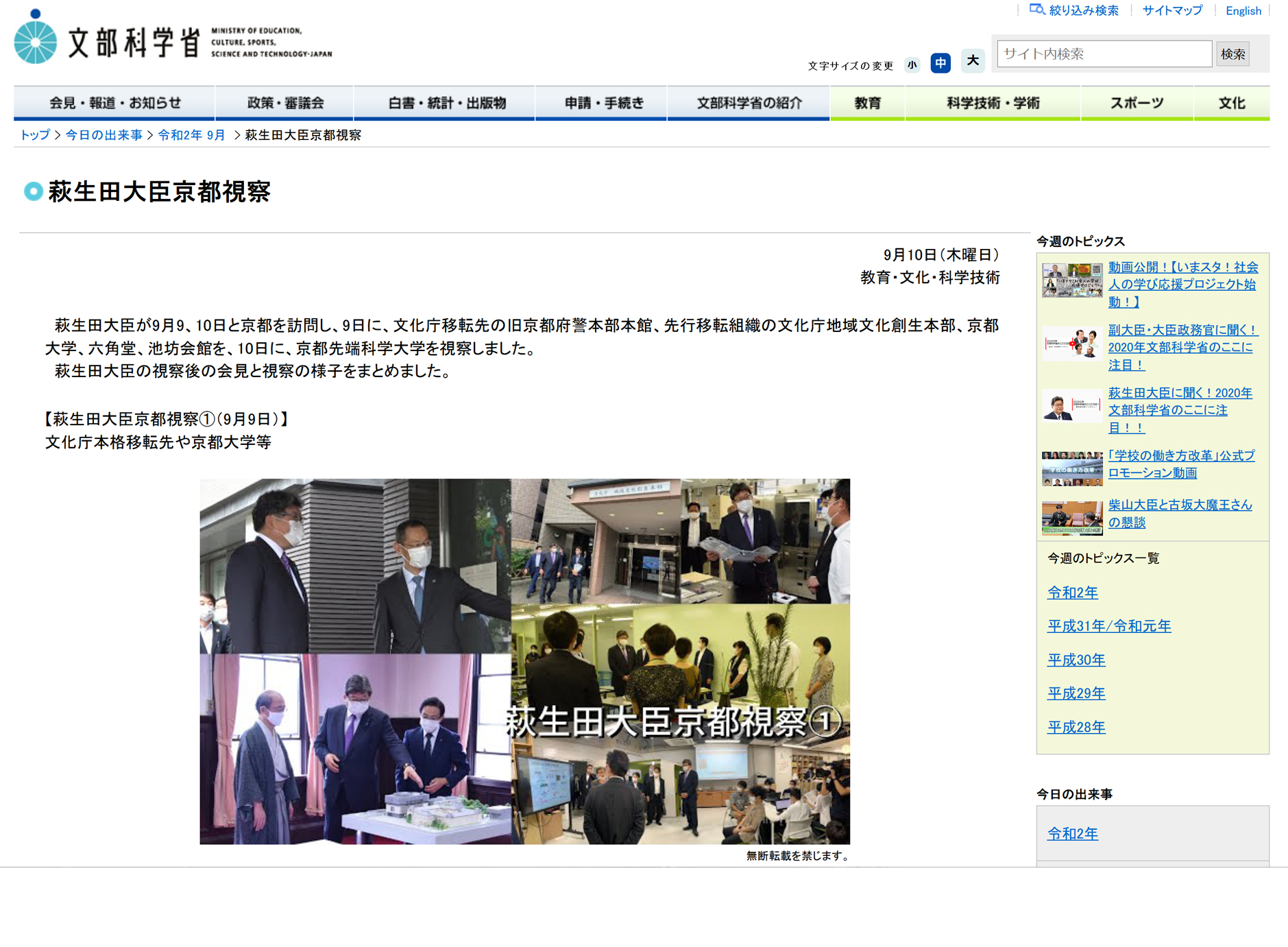The width and height of the screenshot is (1288, 947).
Task: Click the thumbnail for 副大臣・大臣政務官に聞く!
Action: 1071,342
